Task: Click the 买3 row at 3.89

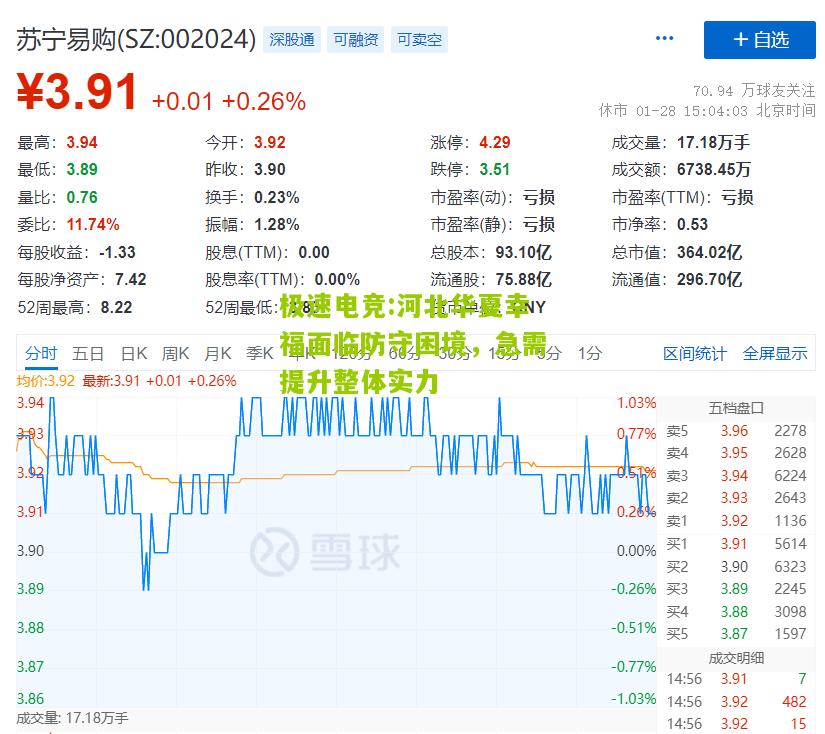Action: point(736,589)
